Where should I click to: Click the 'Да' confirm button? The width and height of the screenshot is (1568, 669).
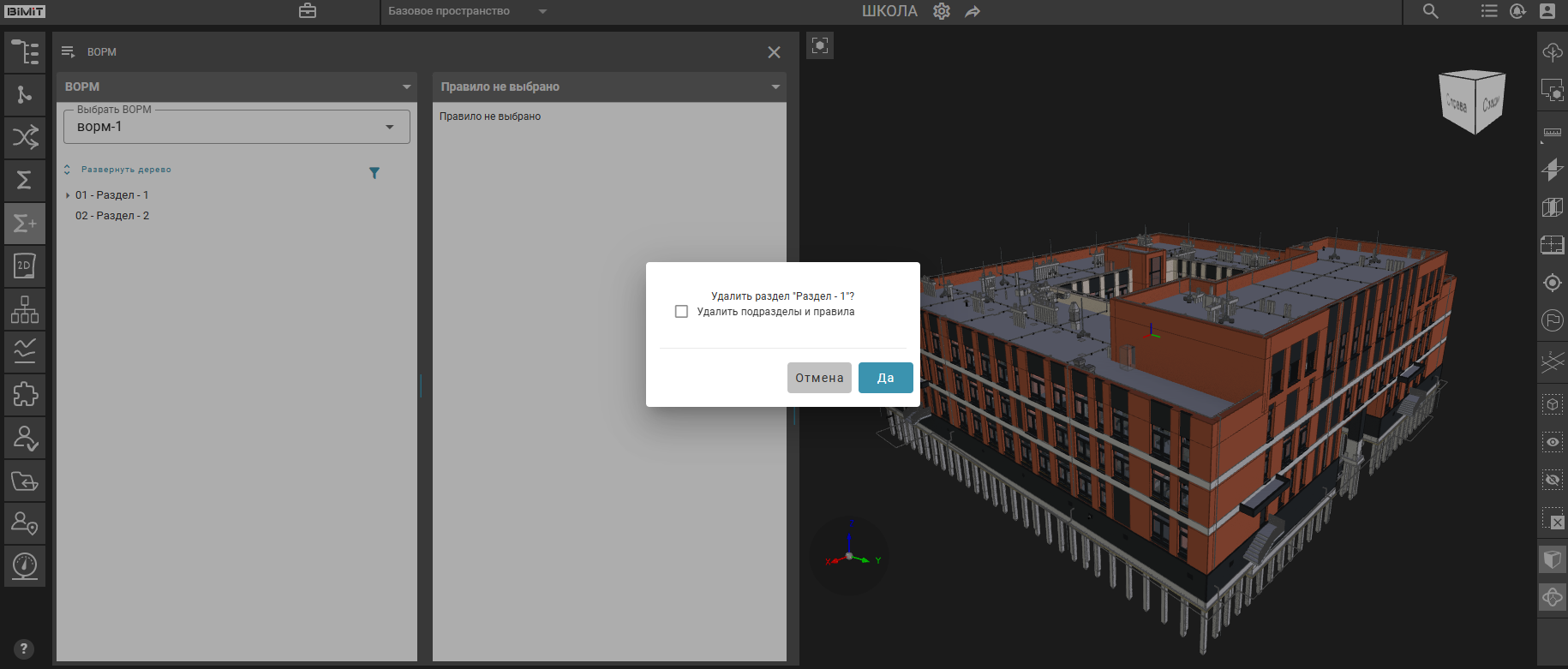pyautogui.click(x=885, y=378)
